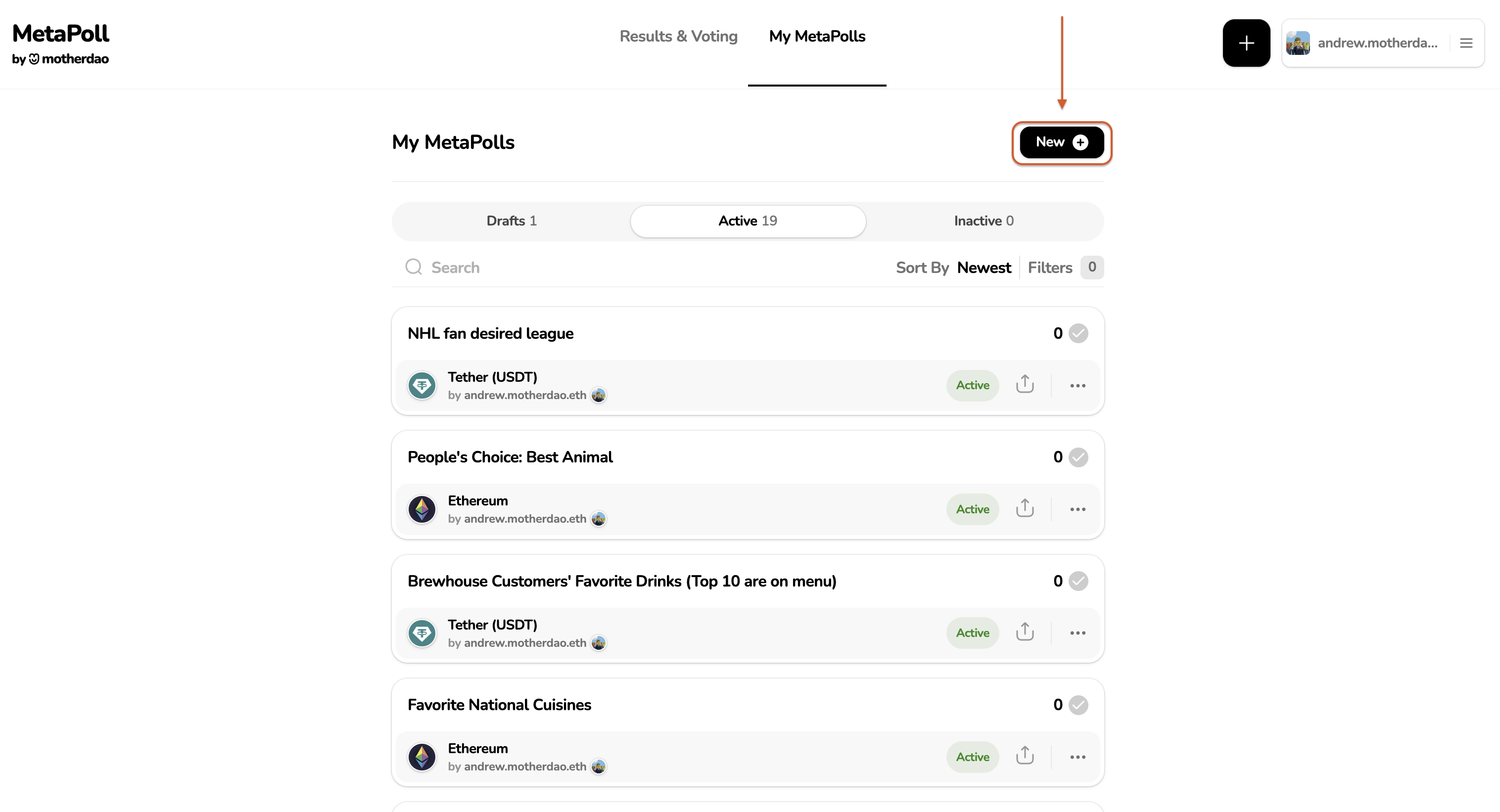Toggle the checkmark on People's Choice: Best Animal
This screenshot has height=812, width=1500.
pyautogui.click(x=1078, y=457)
